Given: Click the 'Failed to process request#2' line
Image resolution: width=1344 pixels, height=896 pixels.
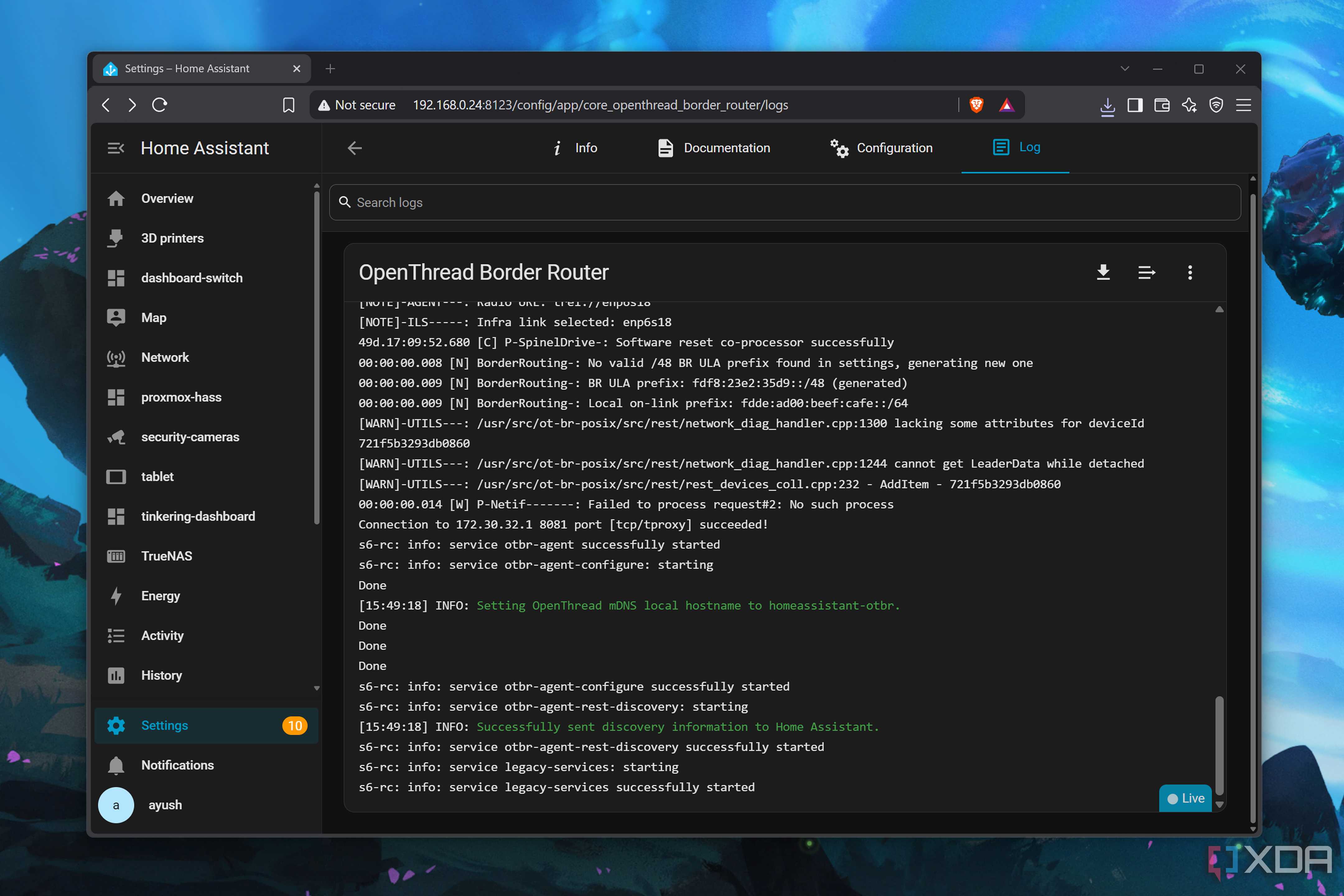Looking at the screenshot, I should (626, 505).
